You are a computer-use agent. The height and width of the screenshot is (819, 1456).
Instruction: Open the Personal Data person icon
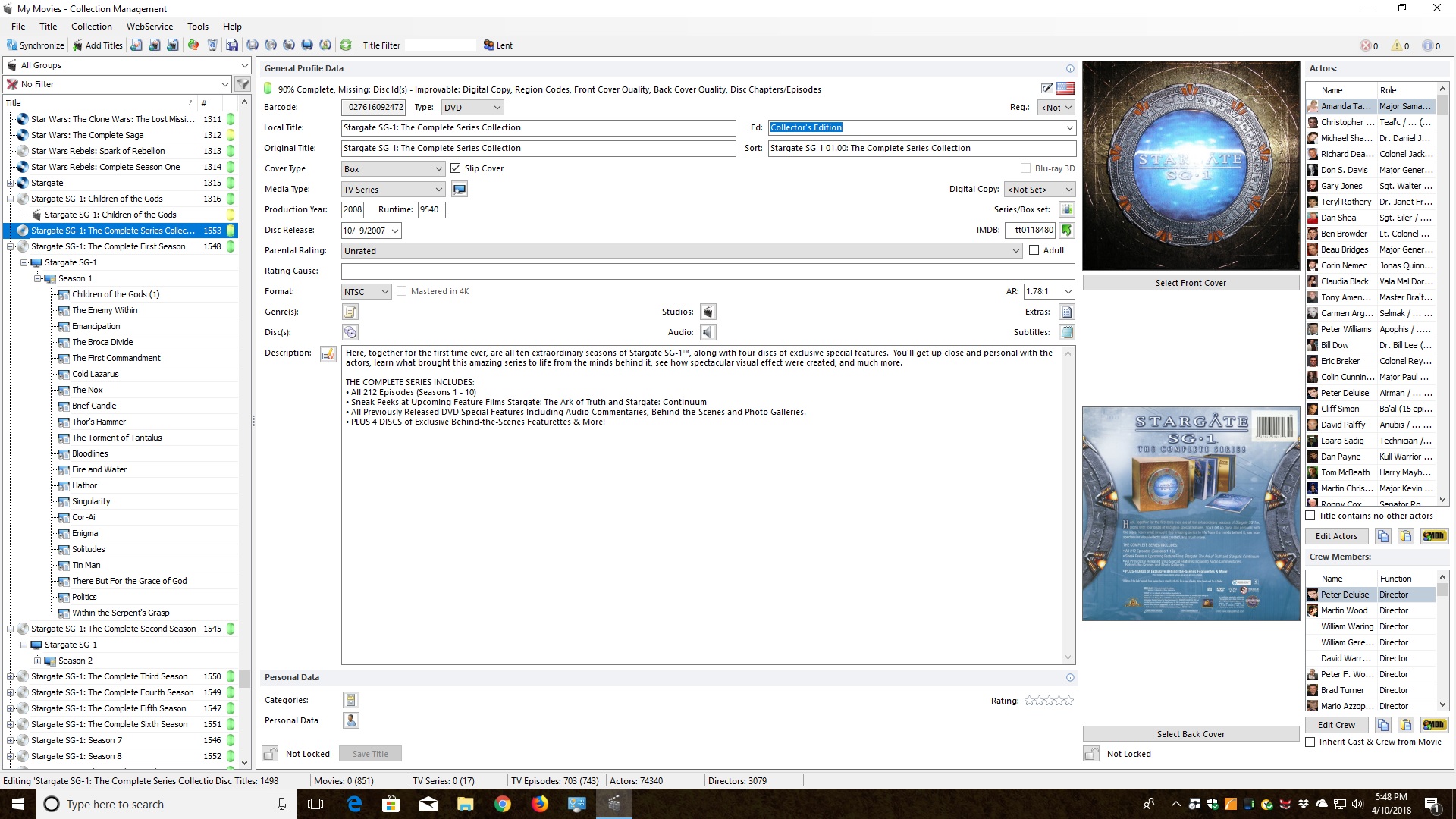(x=350, y=720)
